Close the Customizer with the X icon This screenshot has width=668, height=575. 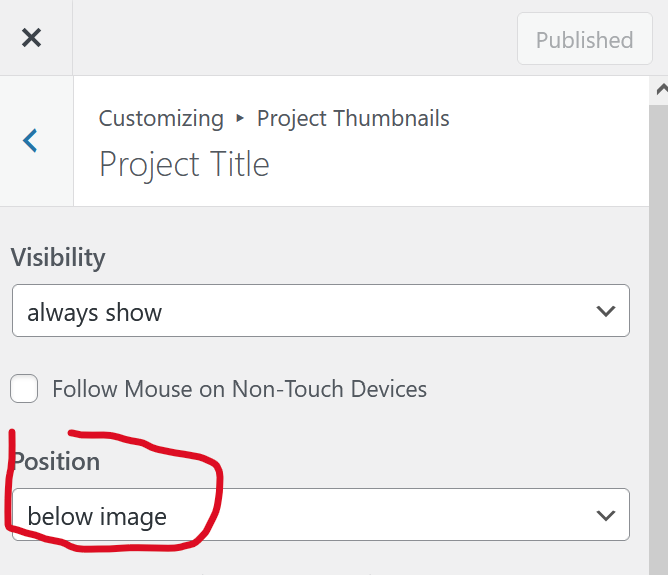point(32,39)
